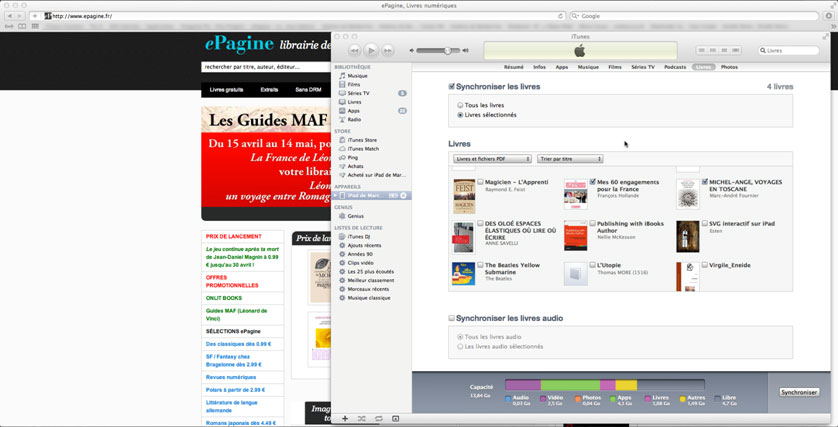Switch to the Infos tab
This screenshot has width=838, height=427.
539,67
